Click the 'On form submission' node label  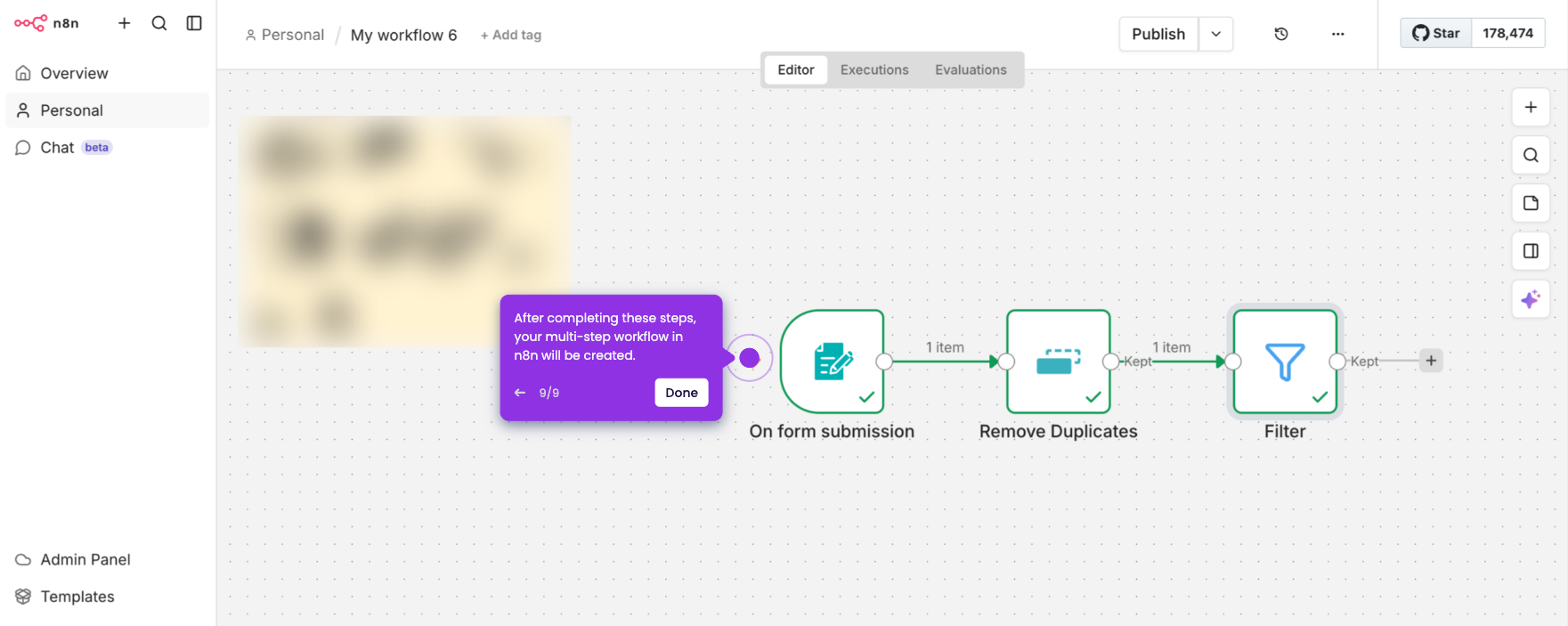[832, 431]
